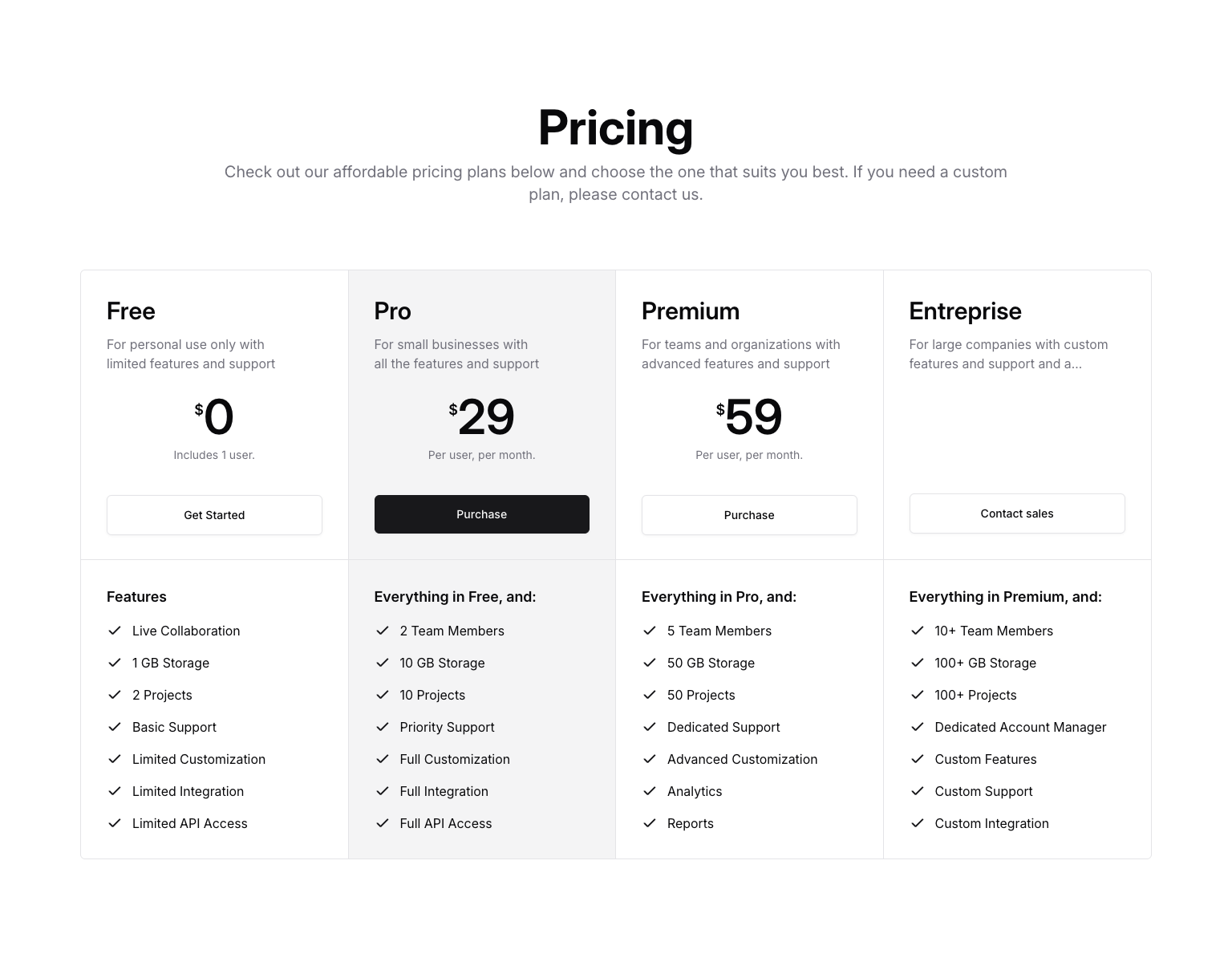Viewport: 1232px width, 962px height.
Task: Click Contact sales for Entreprise
Action: (1016, 513)
